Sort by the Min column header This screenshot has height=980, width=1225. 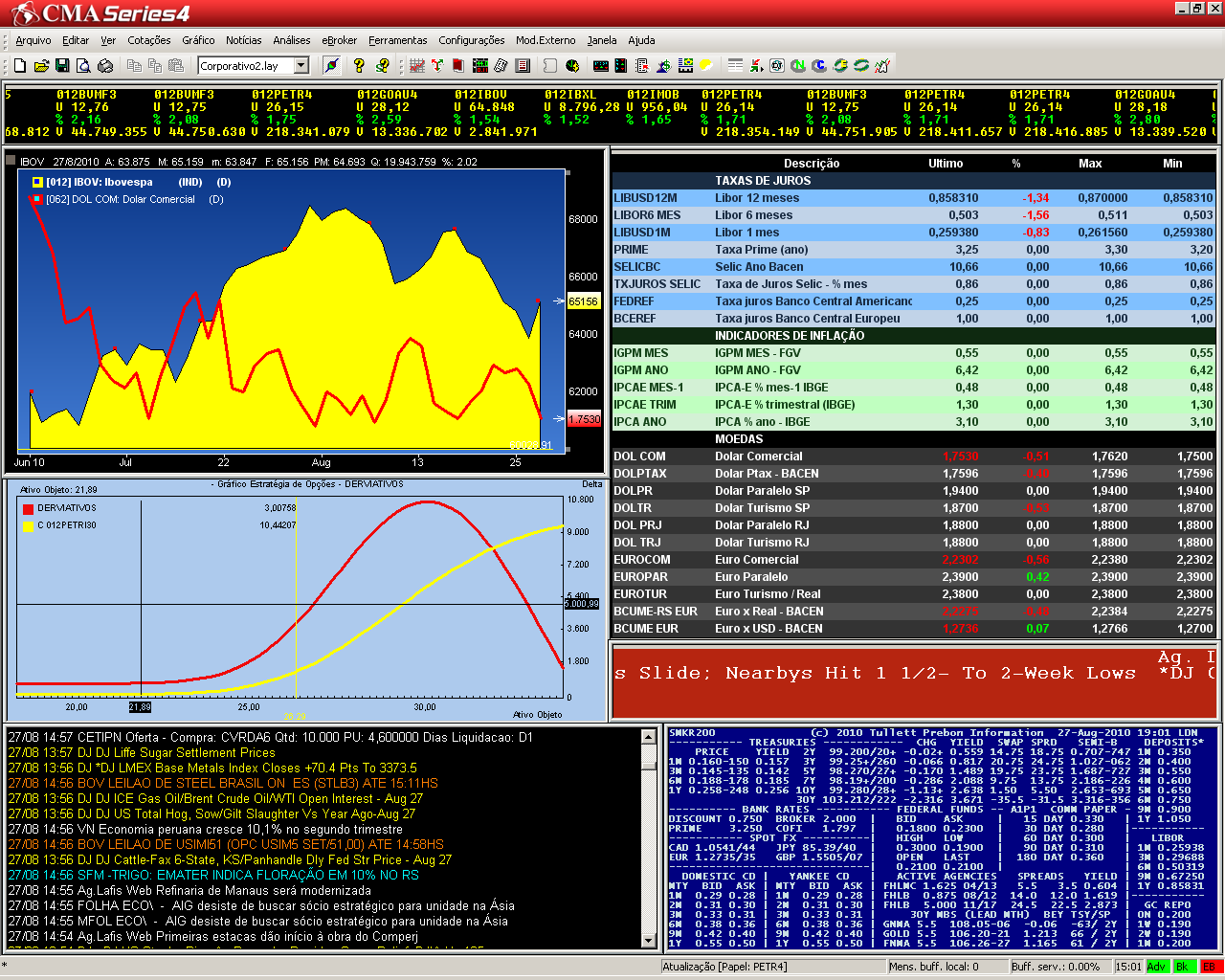point(1172,164)
